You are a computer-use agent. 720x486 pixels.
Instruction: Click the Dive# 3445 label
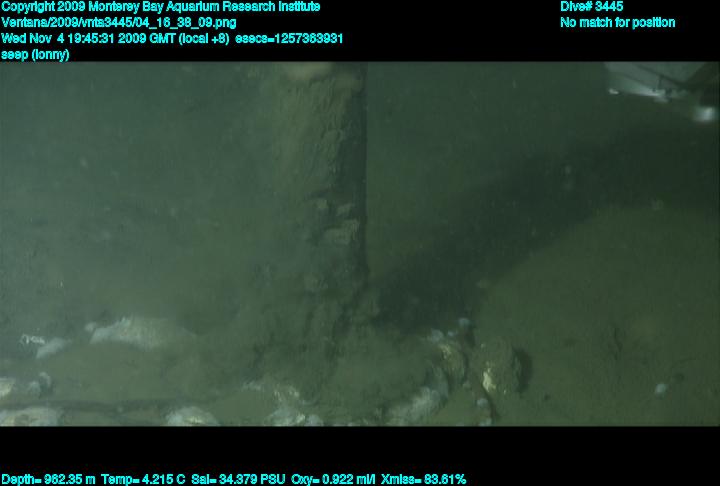pyautogui.click(x=591, y=6)
